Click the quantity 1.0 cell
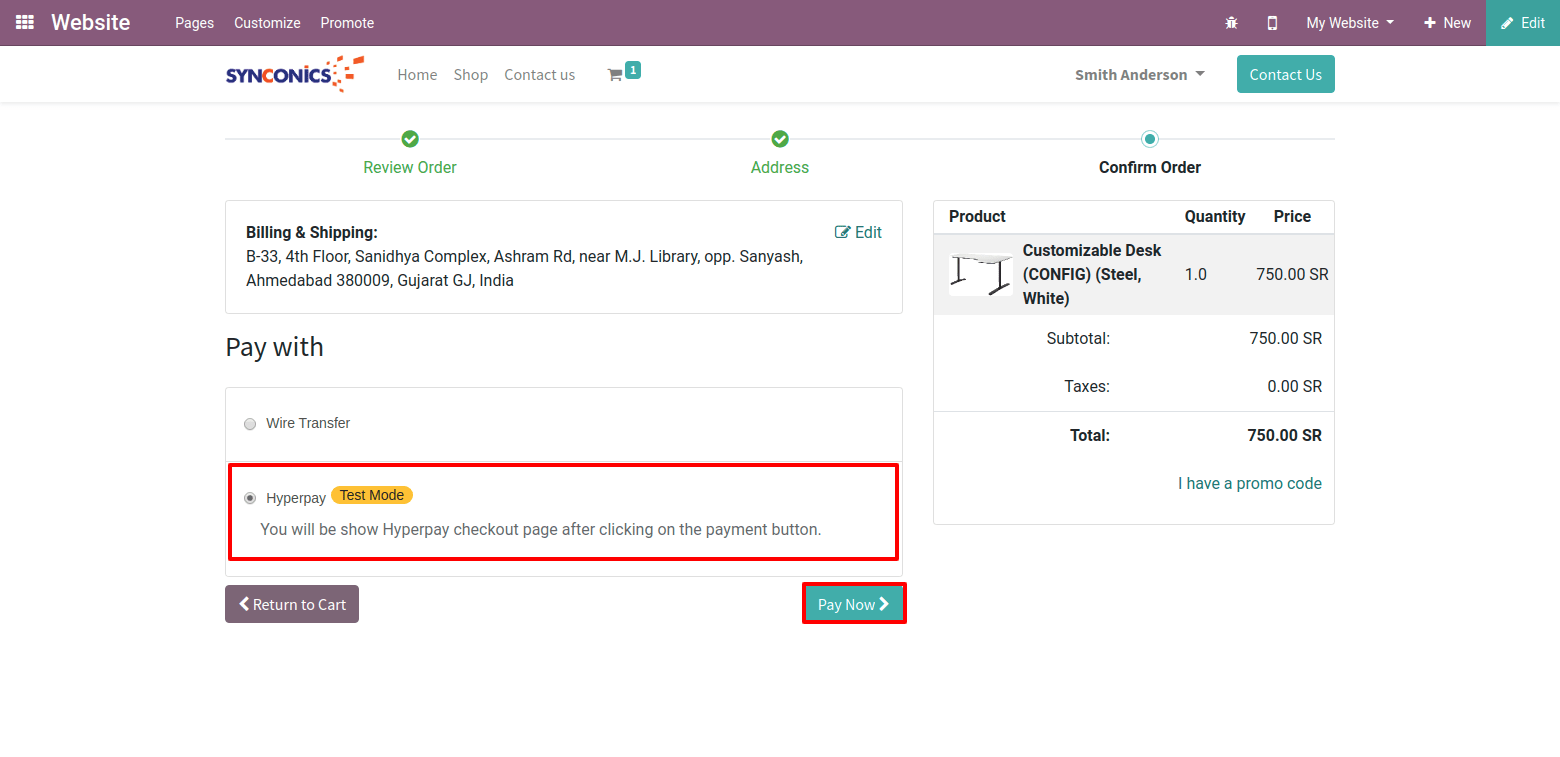 tap(1196, 274)
